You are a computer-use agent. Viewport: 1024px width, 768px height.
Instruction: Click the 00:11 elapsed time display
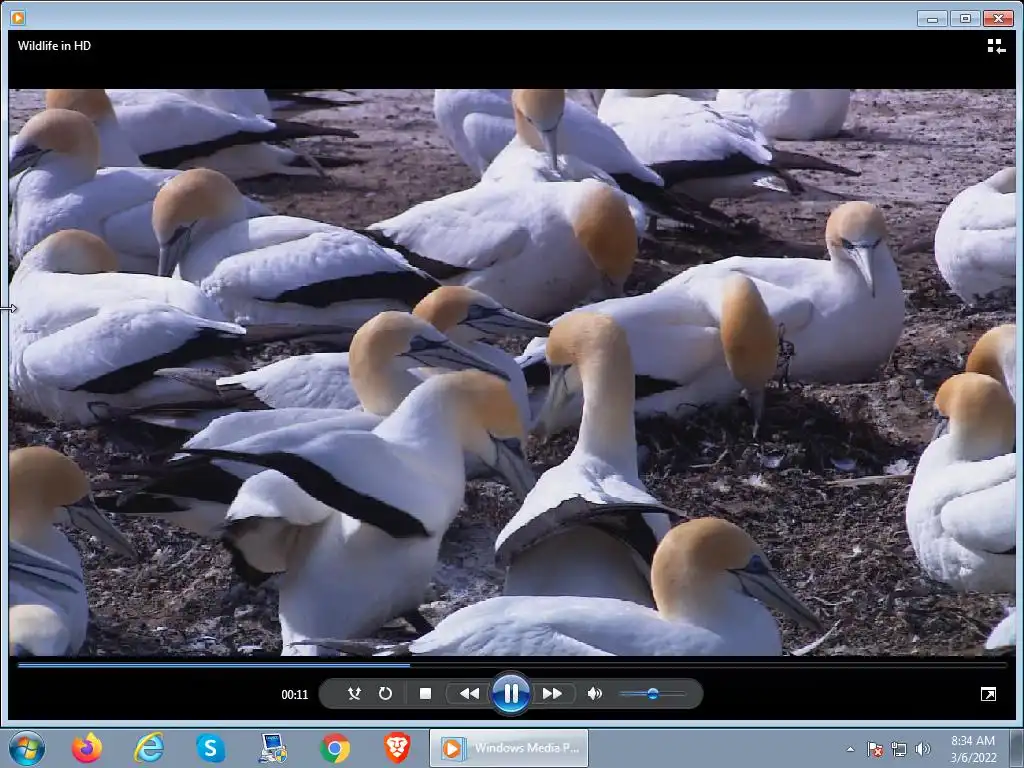click(295, 694)
